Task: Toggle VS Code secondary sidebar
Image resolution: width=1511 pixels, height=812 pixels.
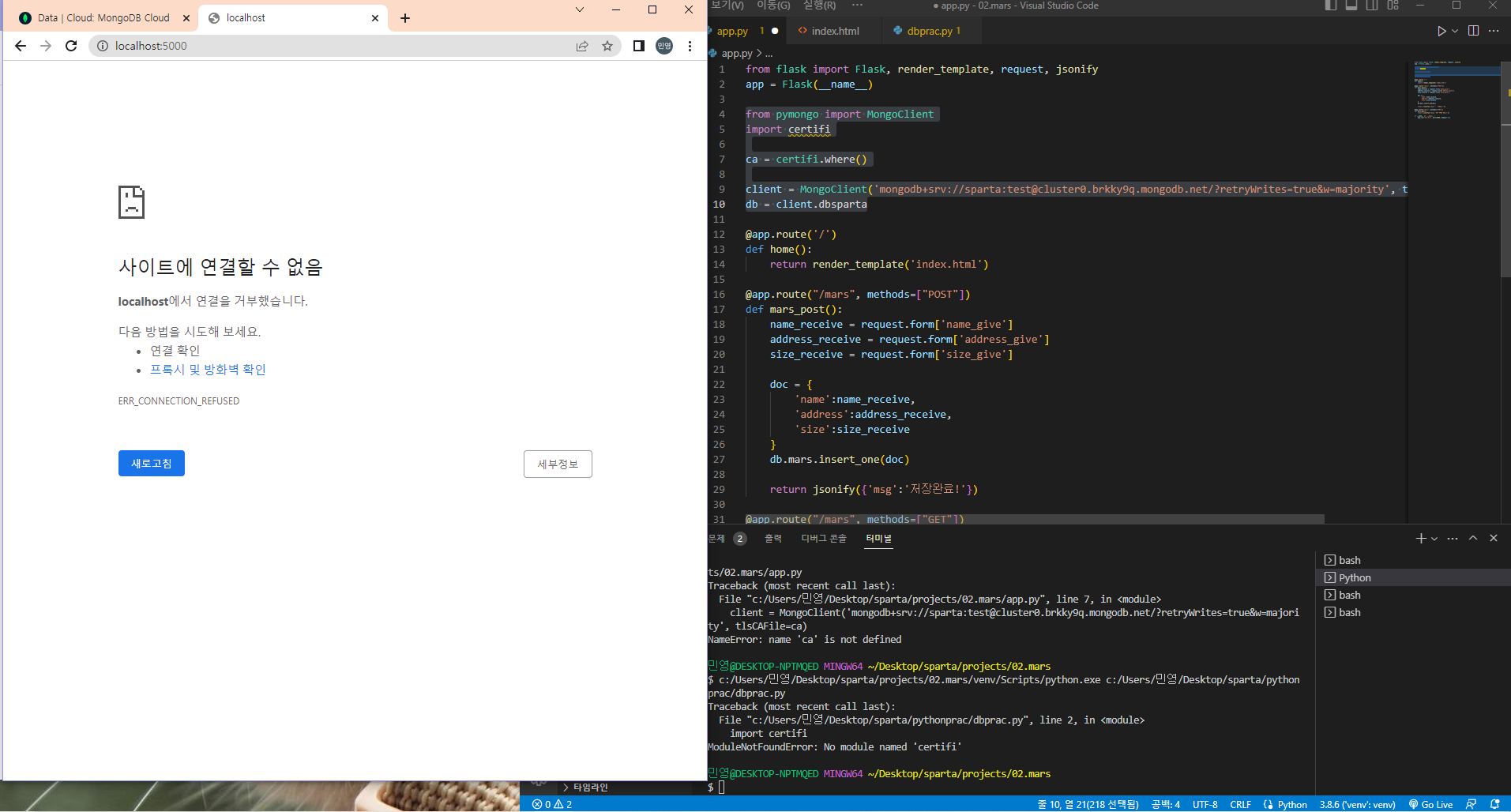Action: click(x=1372, y=6)
